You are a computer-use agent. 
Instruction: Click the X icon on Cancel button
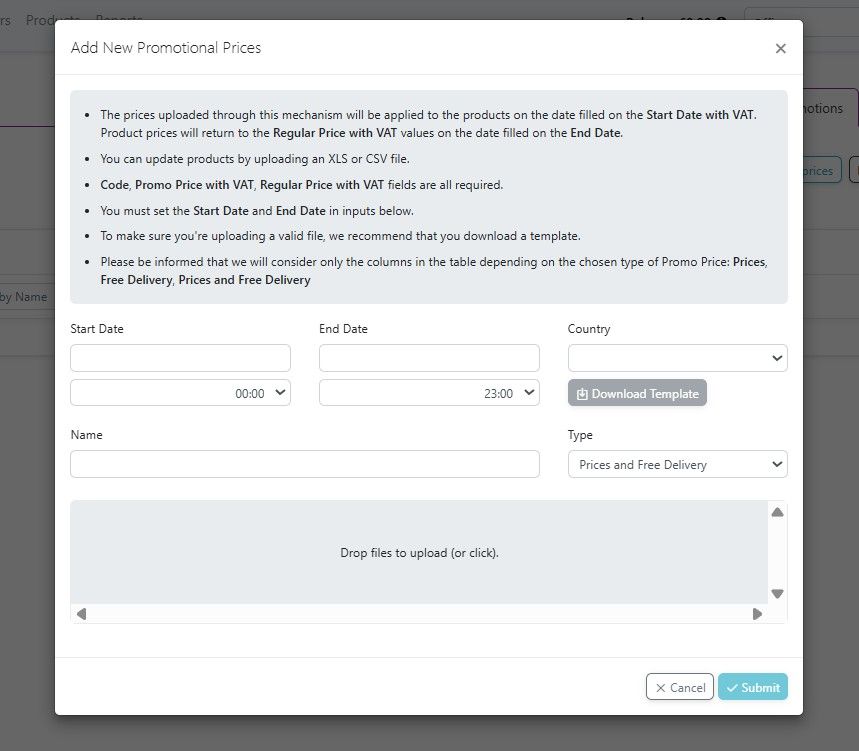660,688
